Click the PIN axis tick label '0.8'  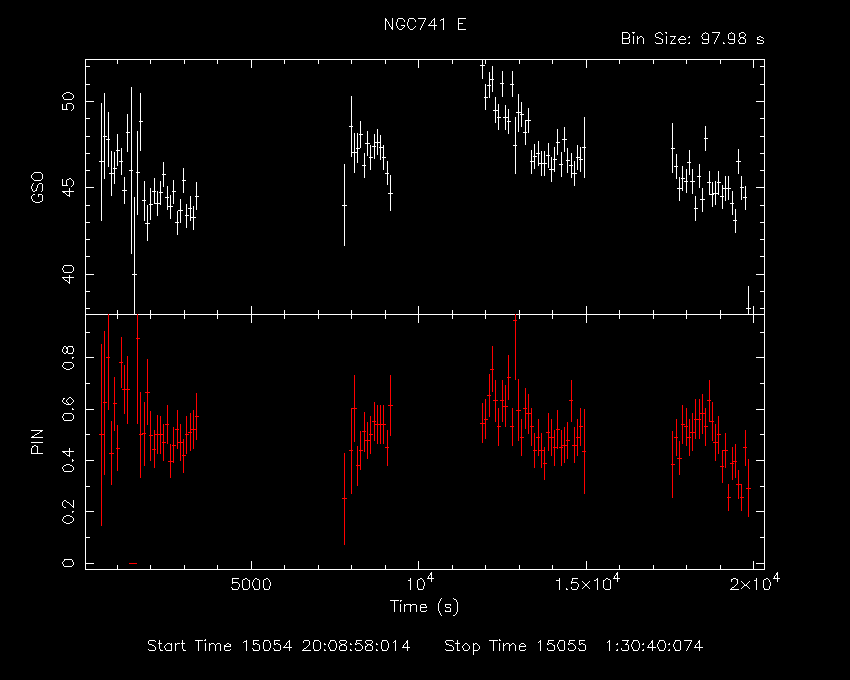(68, 358)
